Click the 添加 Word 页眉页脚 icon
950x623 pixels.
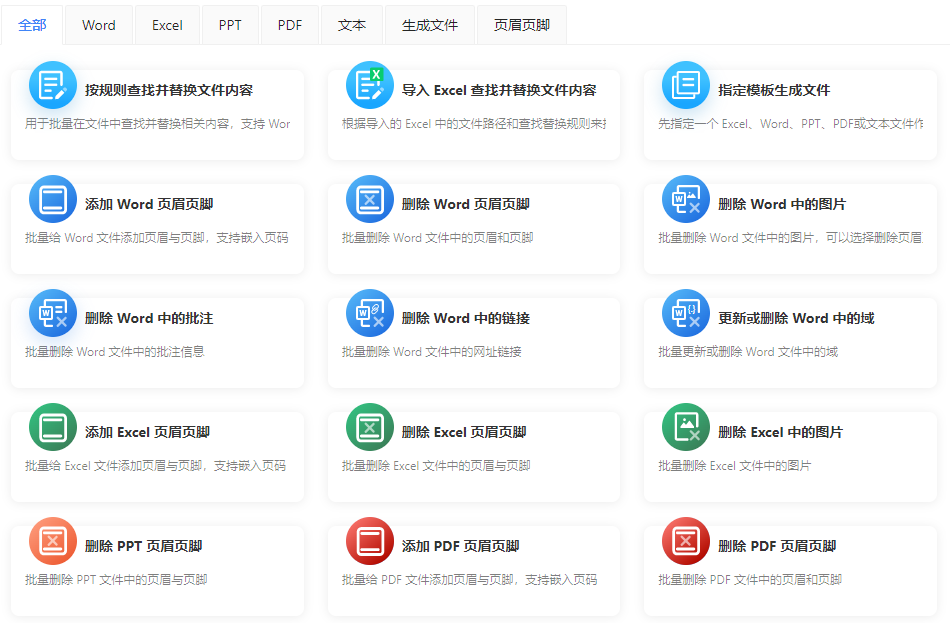[53, 199]
